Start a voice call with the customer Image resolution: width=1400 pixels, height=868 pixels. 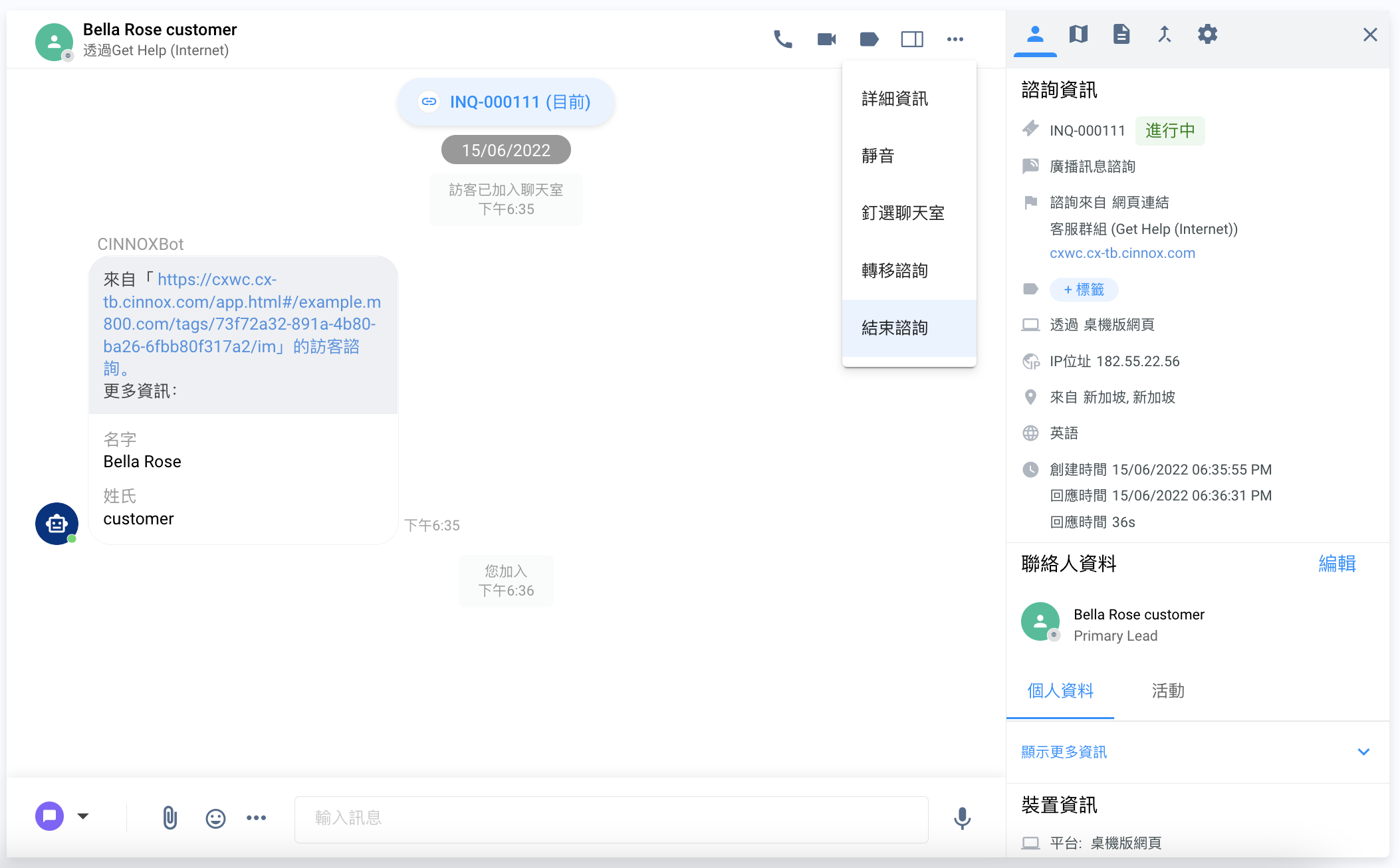tap(782, 39)
